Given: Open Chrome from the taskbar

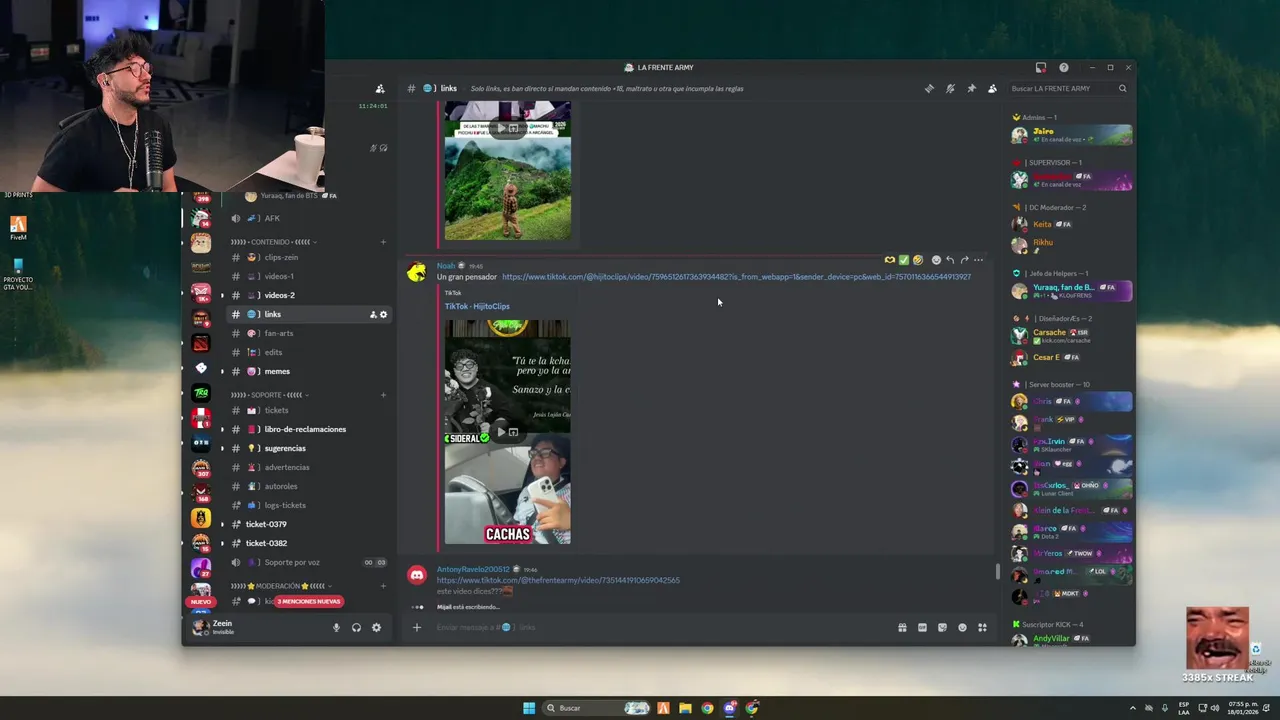Looking at the screenshot, I should tap(707, 708).
